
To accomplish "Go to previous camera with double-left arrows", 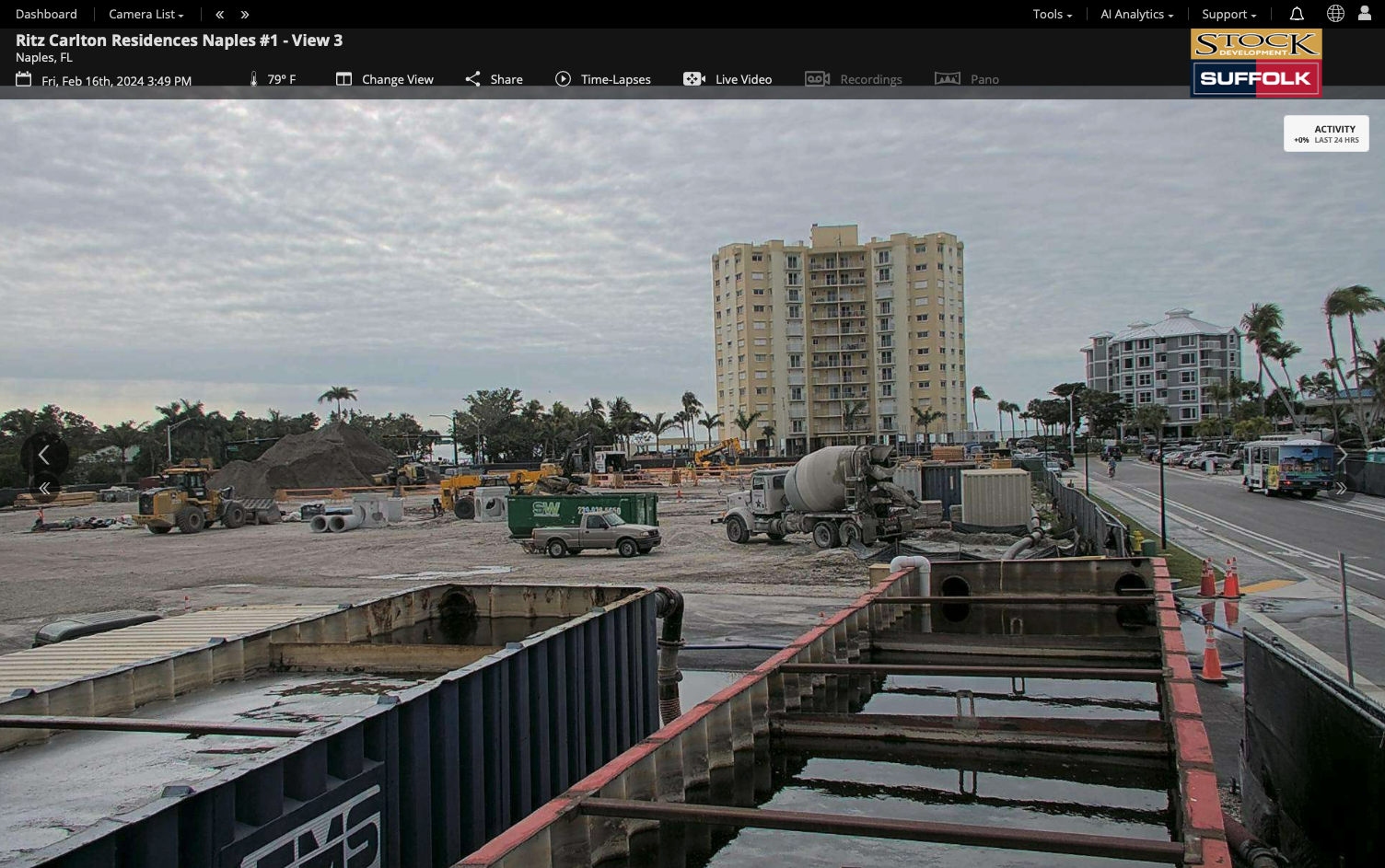I will tap(219, 15).
